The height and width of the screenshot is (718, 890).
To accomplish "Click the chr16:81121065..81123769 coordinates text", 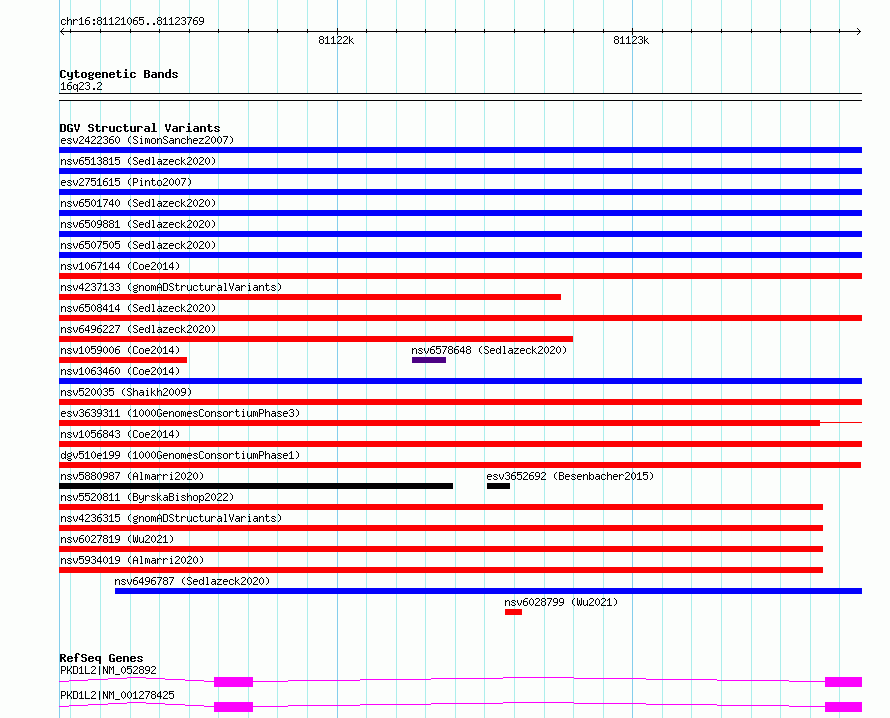I will tap(132, 21).
